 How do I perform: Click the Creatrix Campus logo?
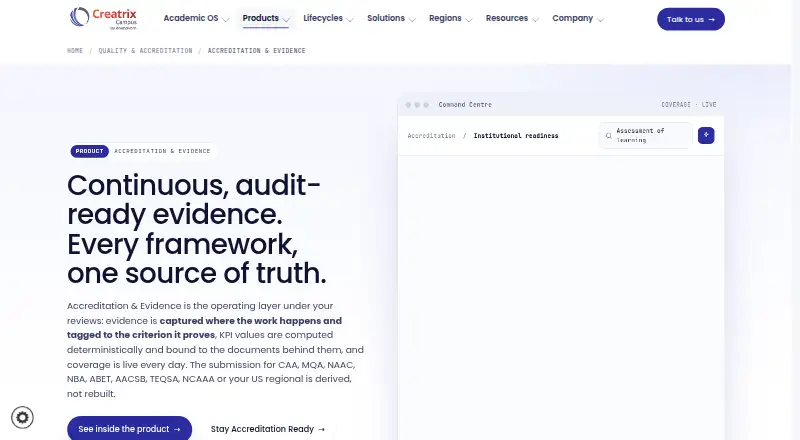(104, 18)
